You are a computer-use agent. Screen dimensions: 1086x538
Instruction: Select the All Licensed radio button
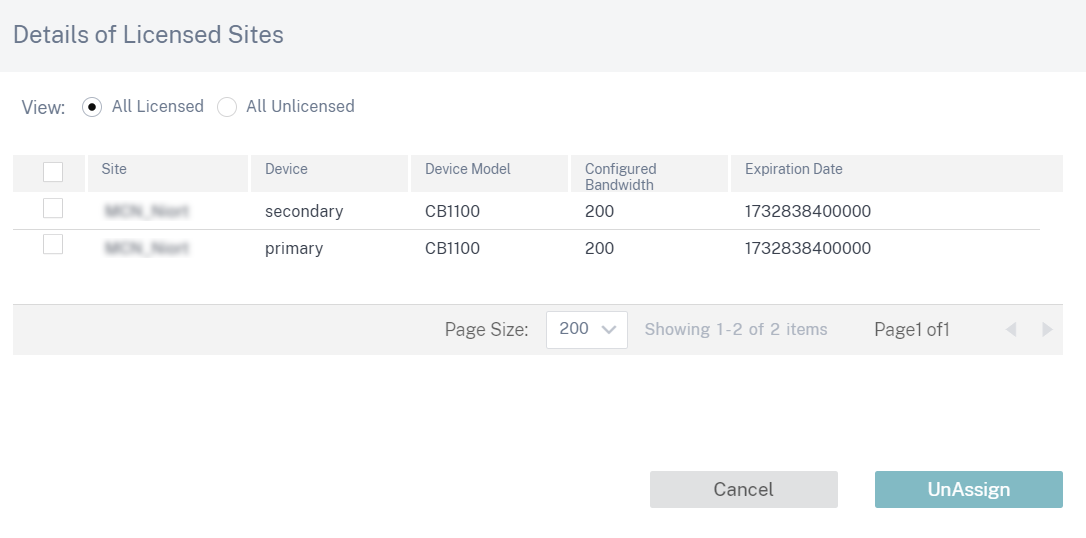[x=91, y=107]
